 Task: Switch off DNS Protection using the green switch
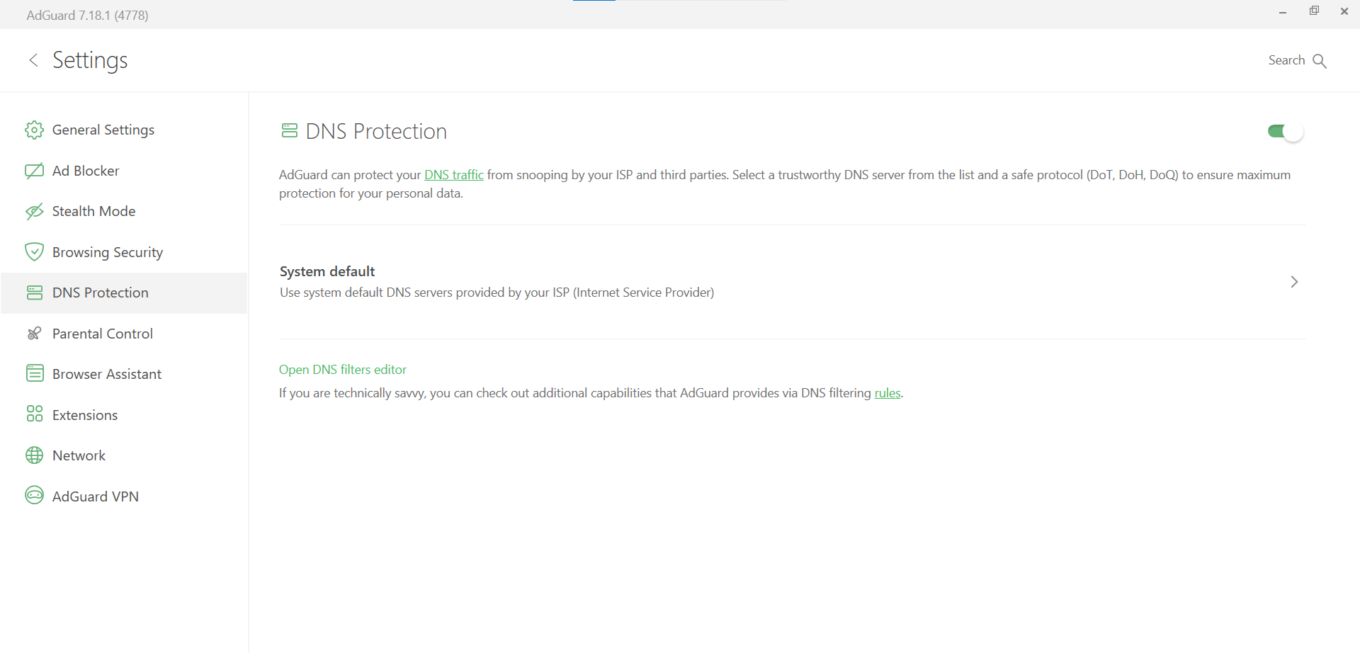[1284, 130]
